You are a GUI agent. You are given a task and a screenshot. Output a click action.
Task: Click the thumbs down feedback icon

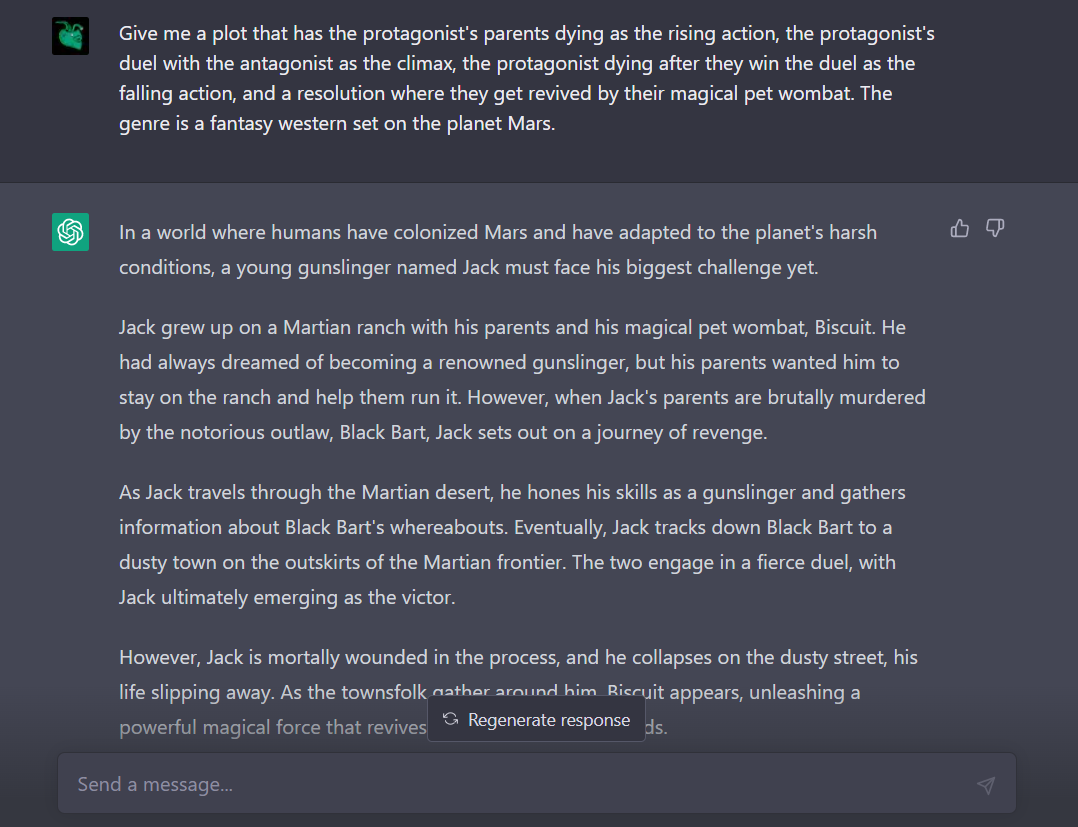pyautogui.click(x=994, y=229)
